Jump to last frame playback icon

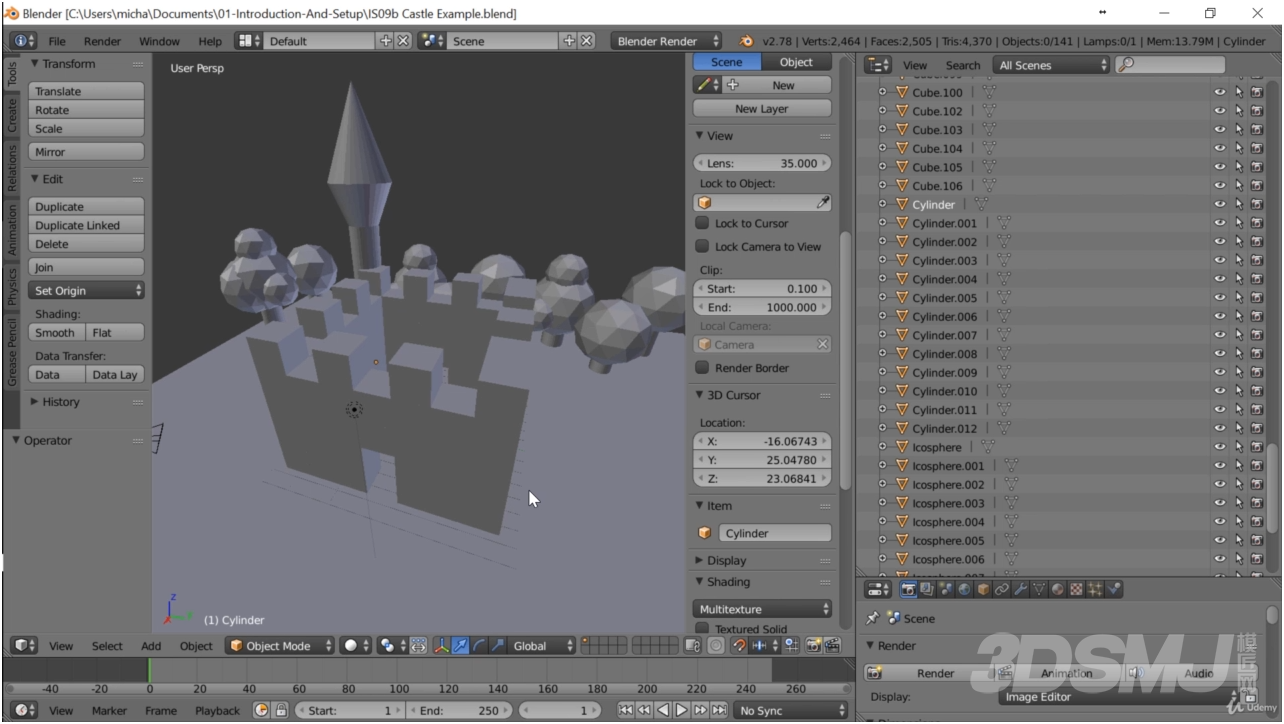click(718, 710)
